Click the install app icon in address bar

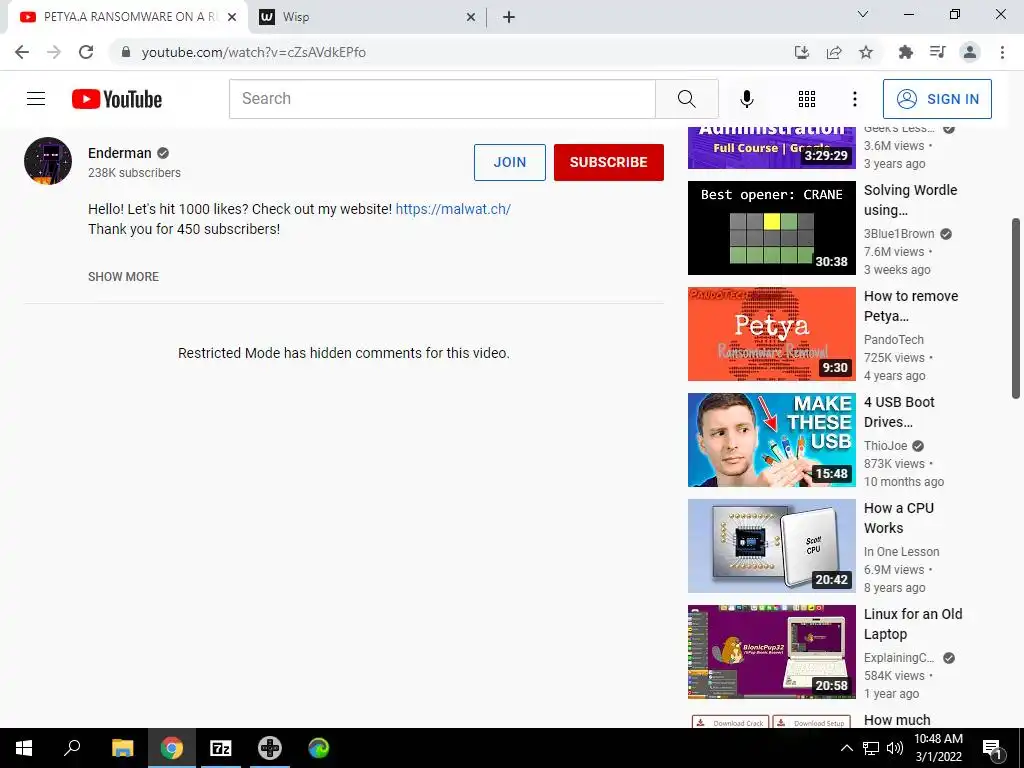point(801,52)
